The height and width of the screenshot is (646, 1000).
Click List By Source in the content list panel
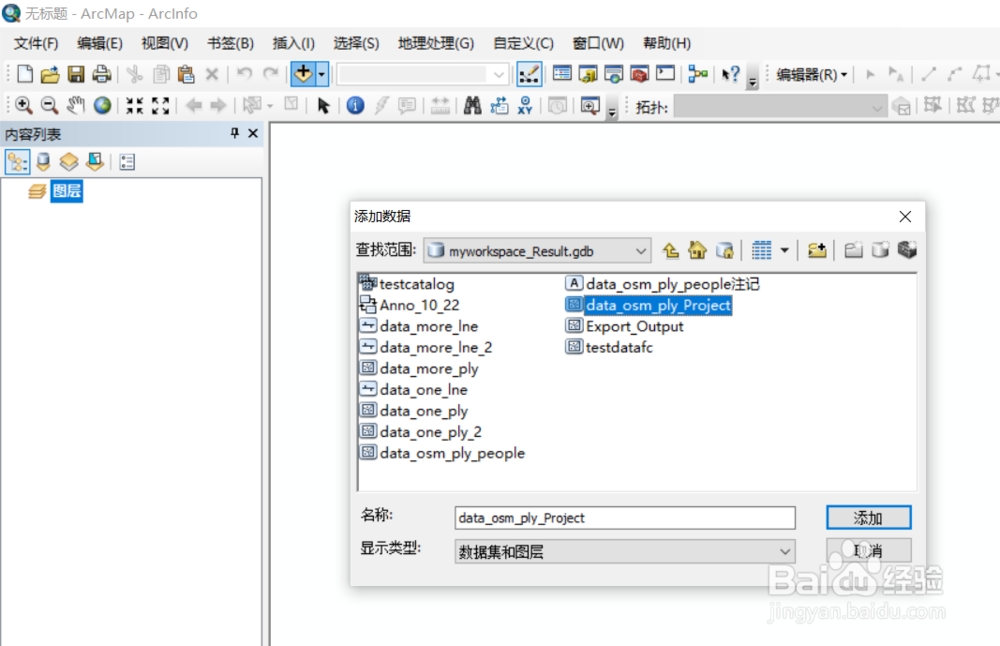tap(44, 161)
